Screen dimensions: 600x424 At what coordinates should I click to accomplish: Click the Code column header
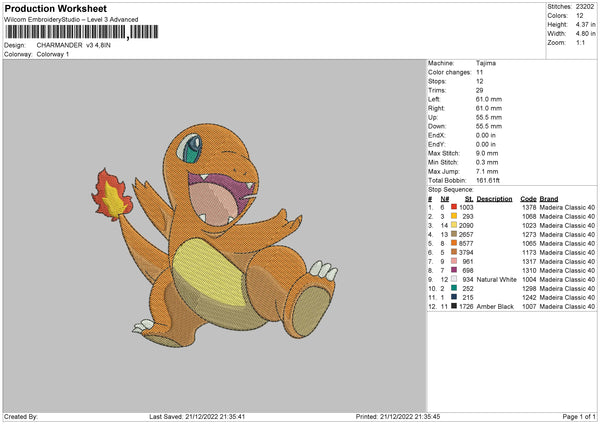(528, 198)
